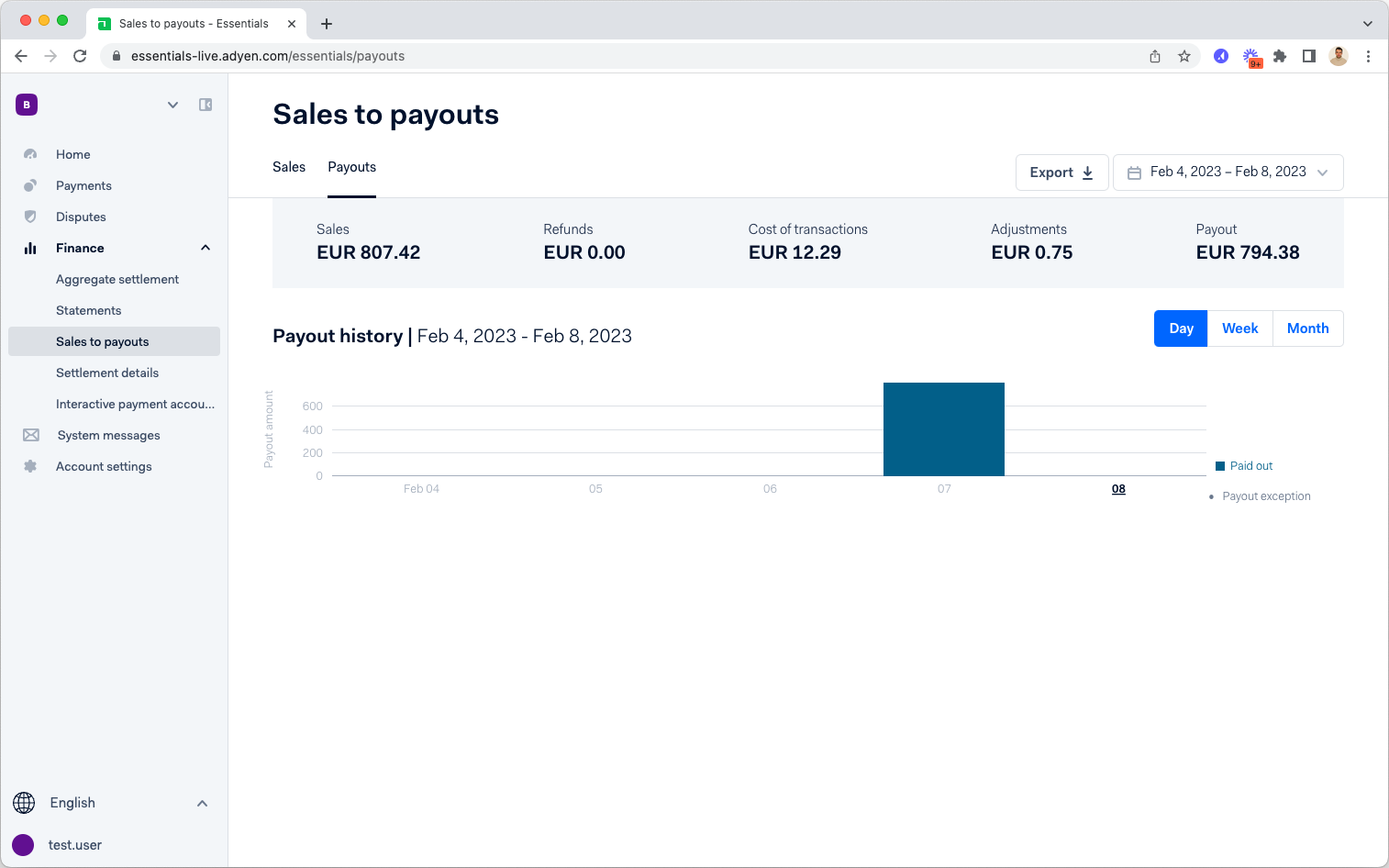Reload the page
This screenshot has width=1389, height=868.
(x=80, y=56)
